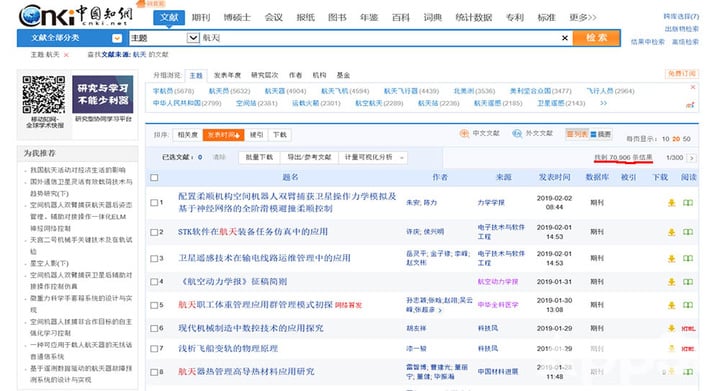Sort results by 相关度
Viewport: 720px width, 391px height.
187,135
